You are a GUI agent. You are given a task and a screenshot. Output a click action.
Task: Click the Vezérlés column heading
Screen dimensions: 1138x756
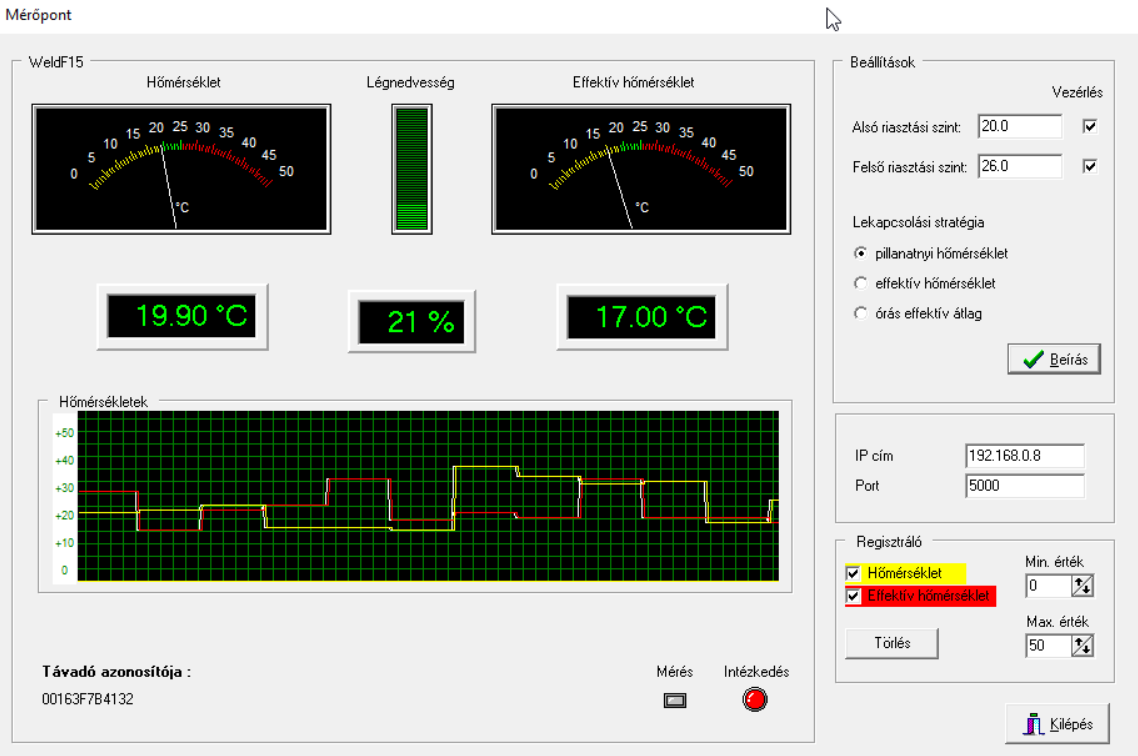tap(1077, 92)
